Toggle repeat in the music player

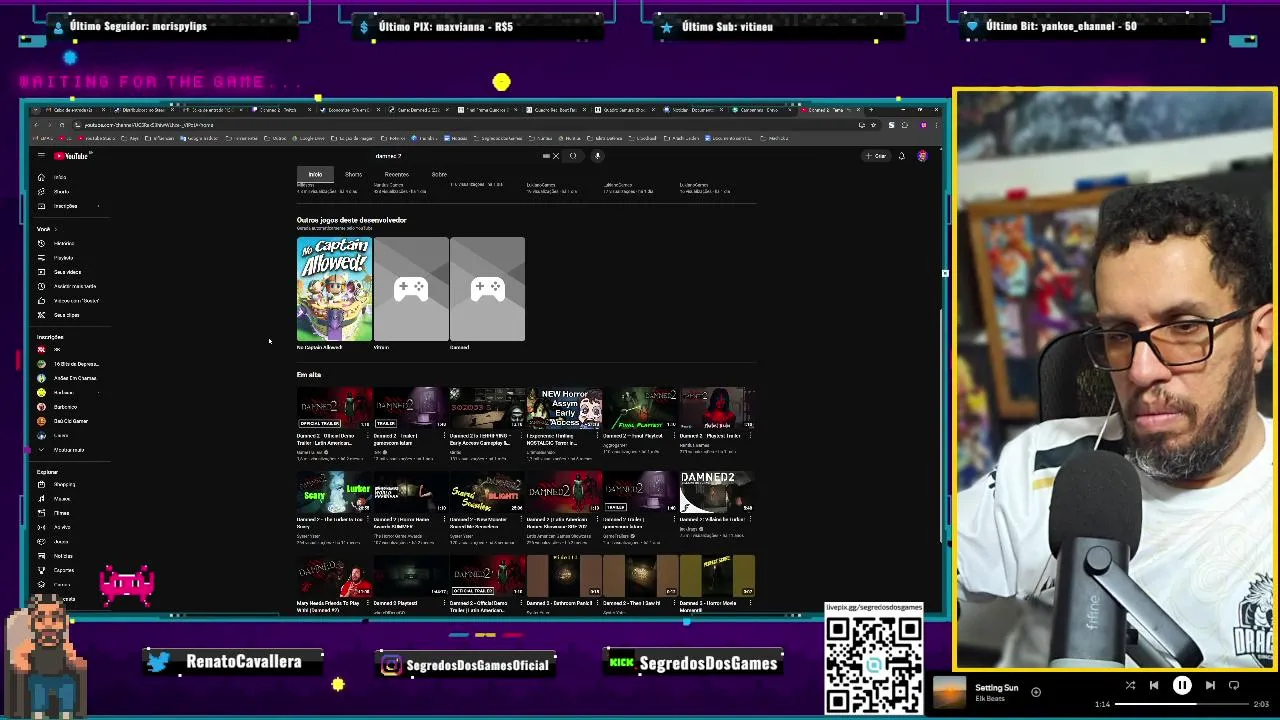tap(1234, 686)
